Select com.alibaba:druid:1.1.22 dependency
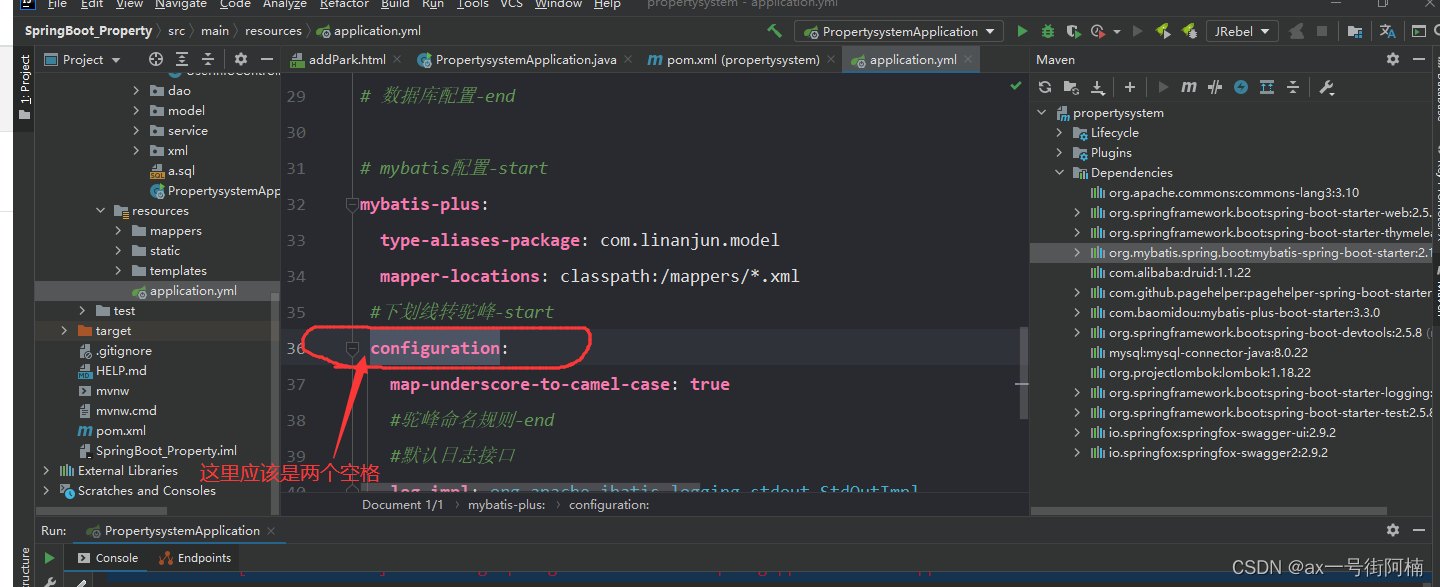This screenshot has height=587, width=1440. point(1179,273)
